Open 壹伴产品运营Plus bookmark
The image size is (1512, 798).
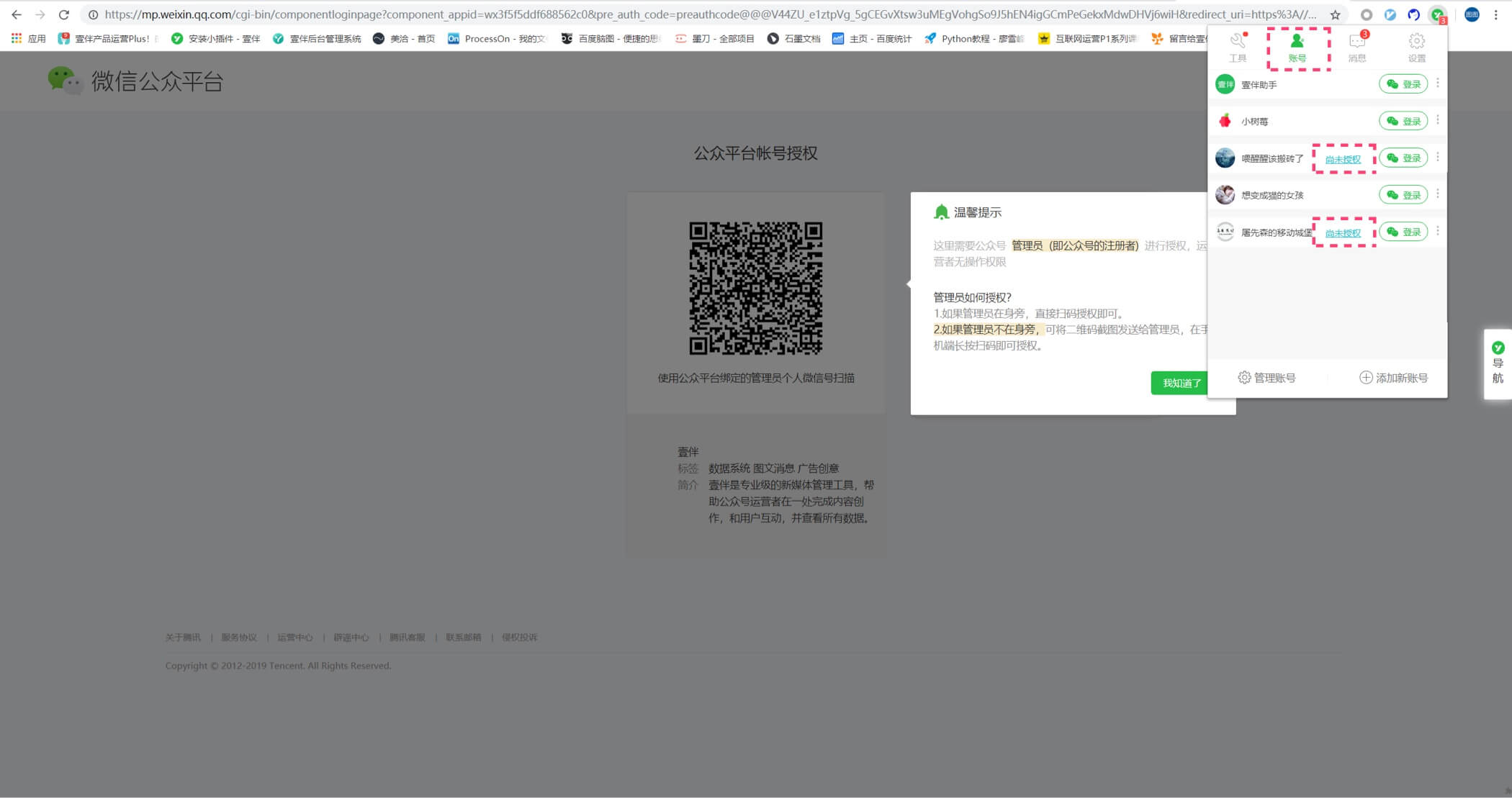coord(107,39)
